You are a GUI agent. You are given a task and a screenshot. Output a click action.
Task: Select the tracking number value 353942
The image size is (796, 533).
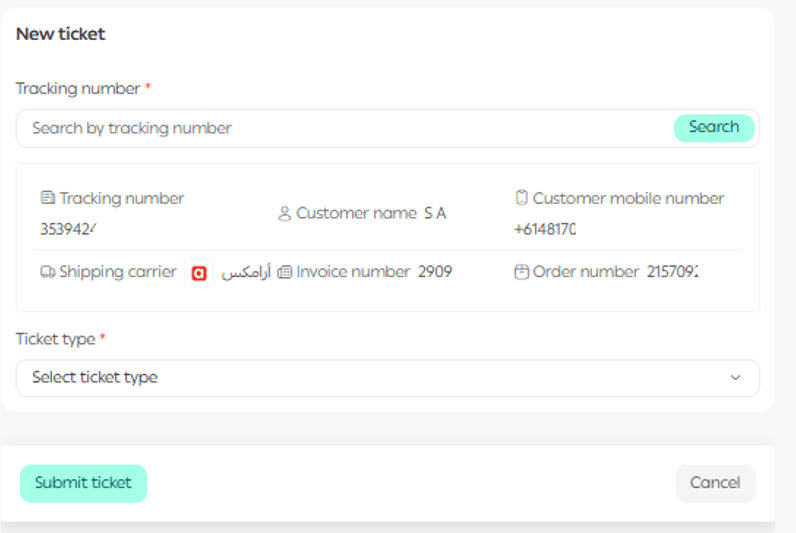67,228
